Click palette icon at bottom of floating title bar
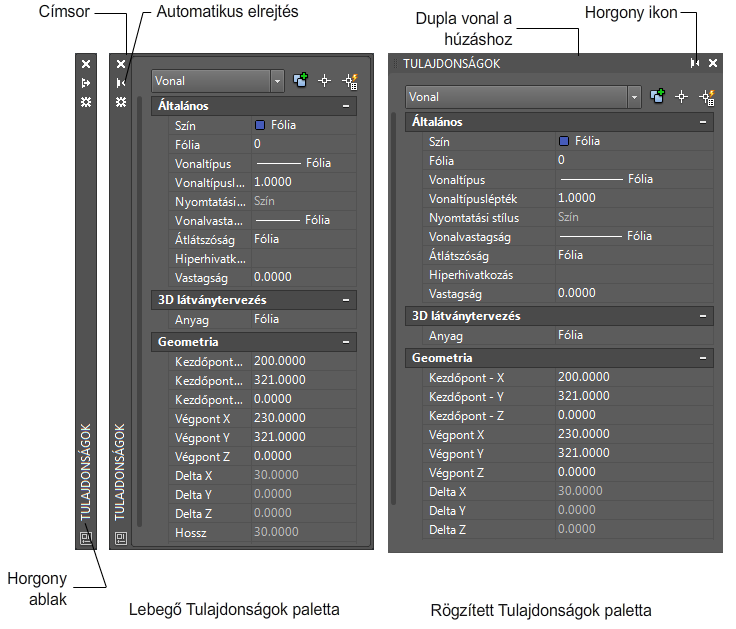Screen dimensions: 736x629 point(121,538)
